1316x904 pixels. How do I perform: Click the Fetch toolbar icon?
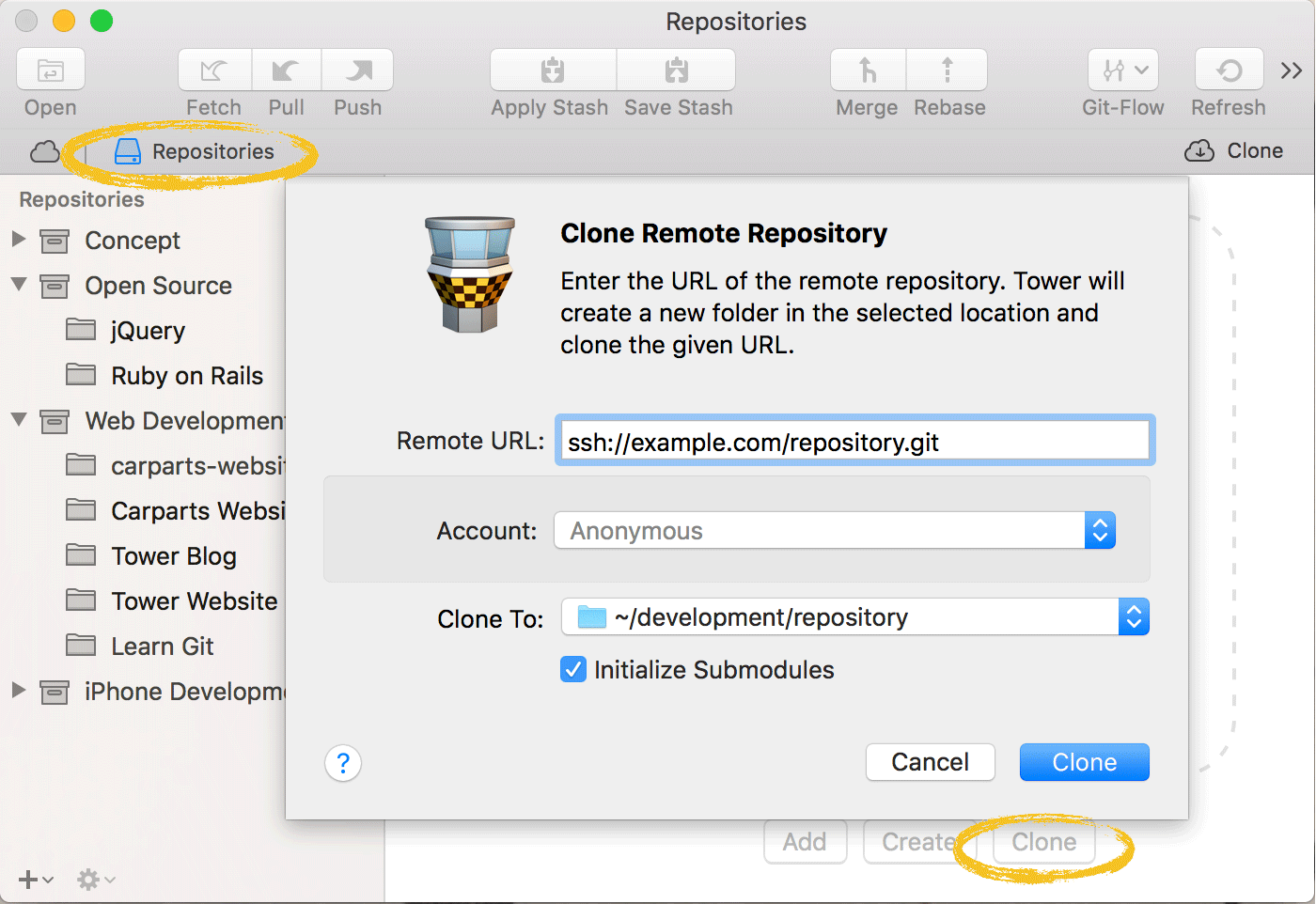tap(214, 70)
